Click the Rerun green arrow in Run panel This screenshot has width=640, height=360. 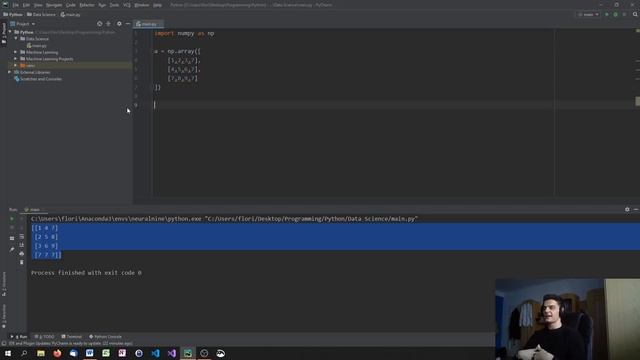tap(12, 219)
